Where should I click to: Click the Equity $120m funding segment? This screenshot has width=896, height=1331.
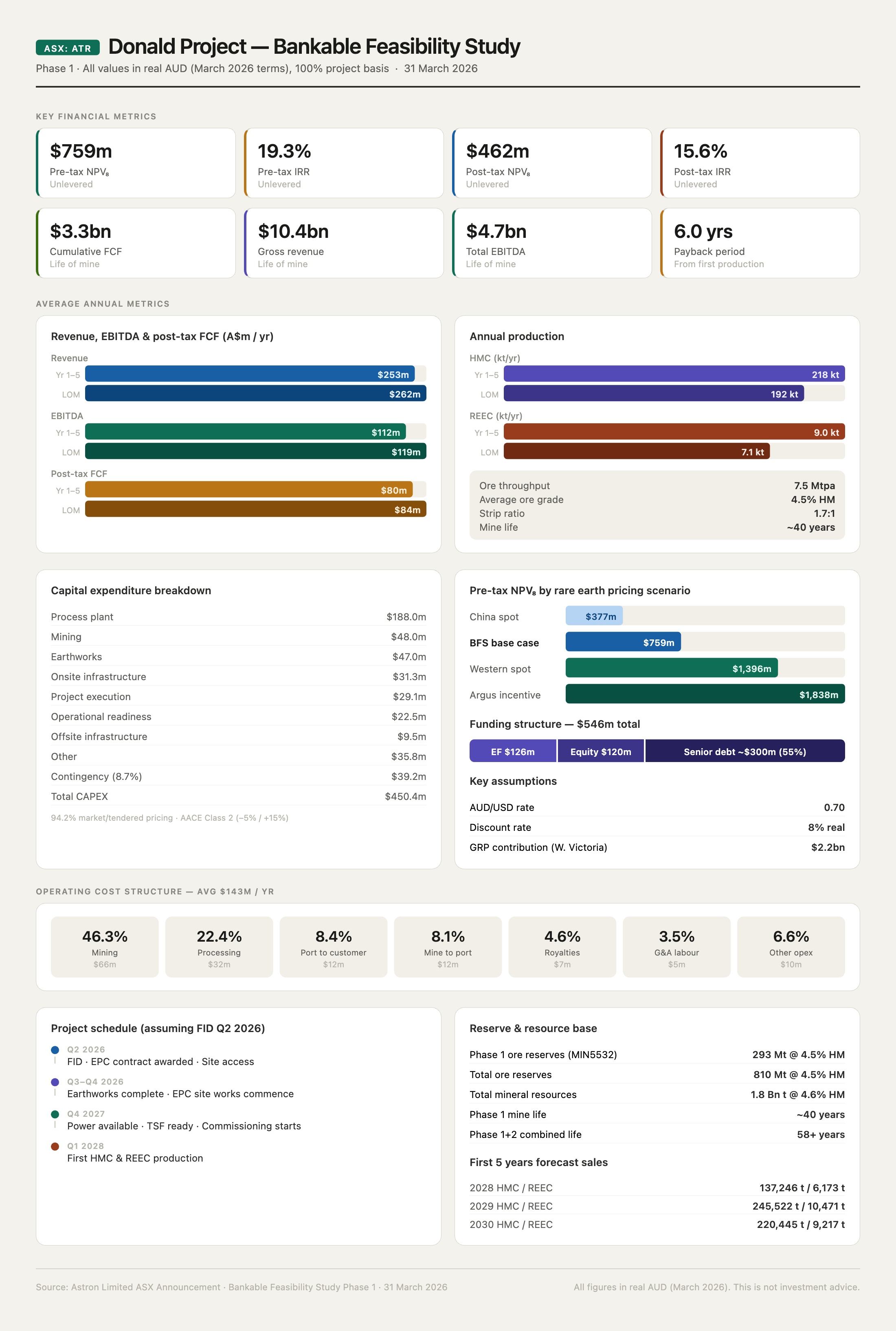pyautogui.click(x=601, y=751)
